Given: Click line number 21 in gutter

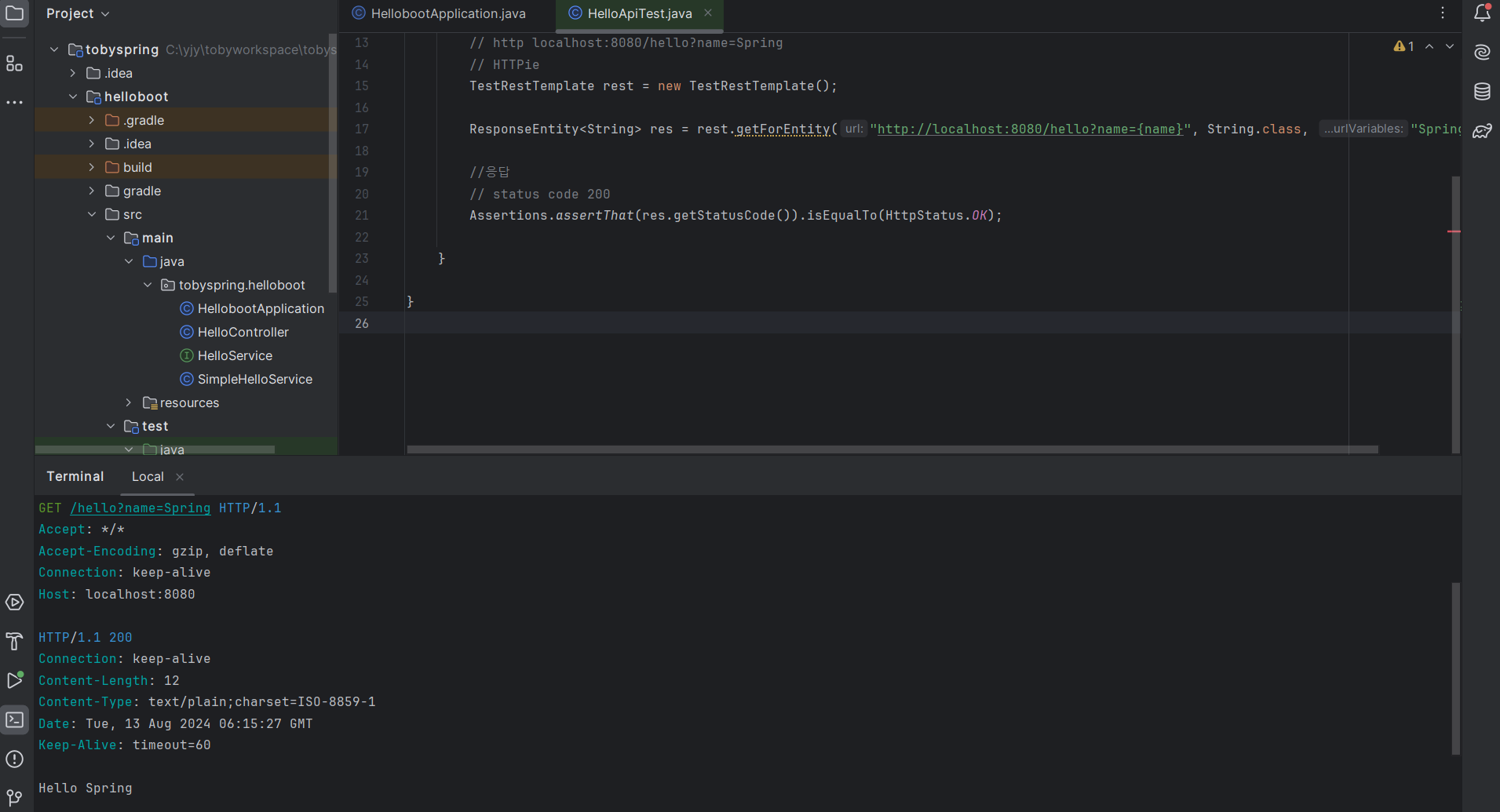Looking at the screenshot, I should click(x=361, y=215).
